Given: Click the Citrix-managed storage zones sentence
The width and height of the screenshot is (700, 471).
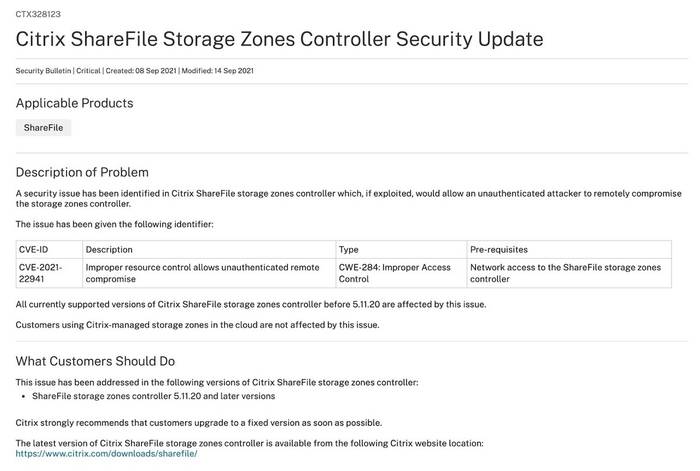Looking at the screenshot, I should pos(197,325).
